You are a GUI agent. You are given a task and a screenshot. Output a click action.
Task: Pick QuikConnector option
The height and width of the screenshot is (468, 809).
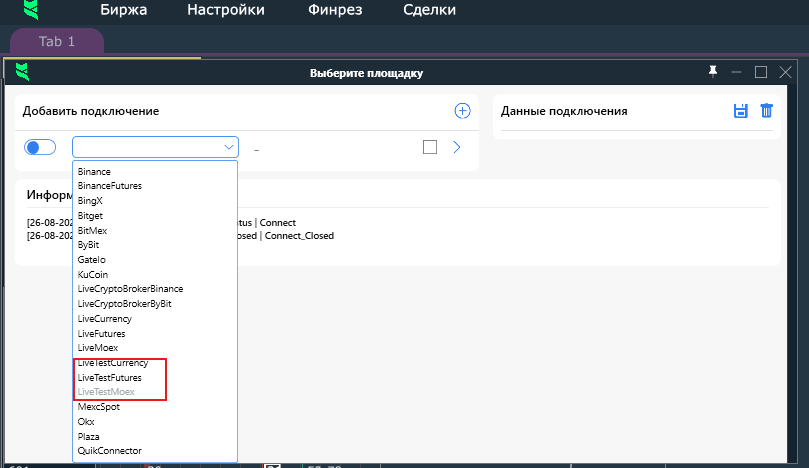[109, 450]
